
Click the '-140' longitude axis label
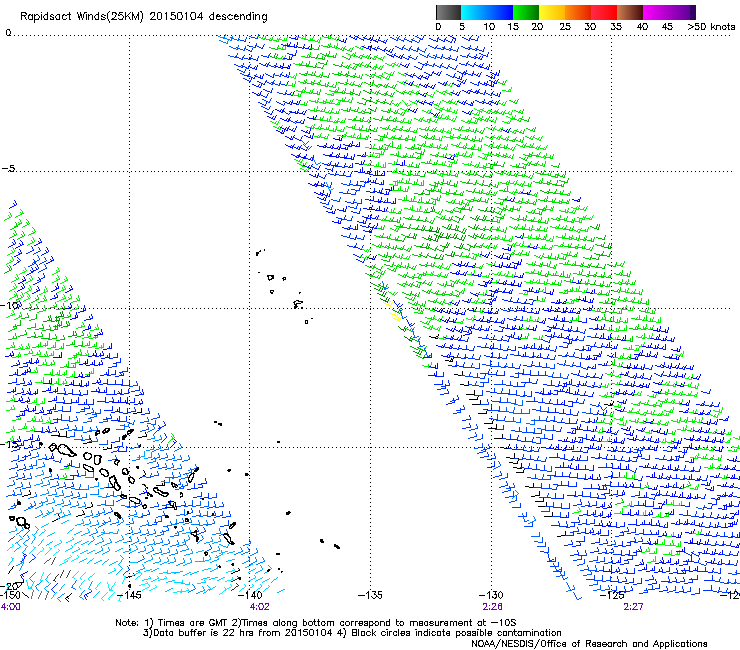pos(250,595)
